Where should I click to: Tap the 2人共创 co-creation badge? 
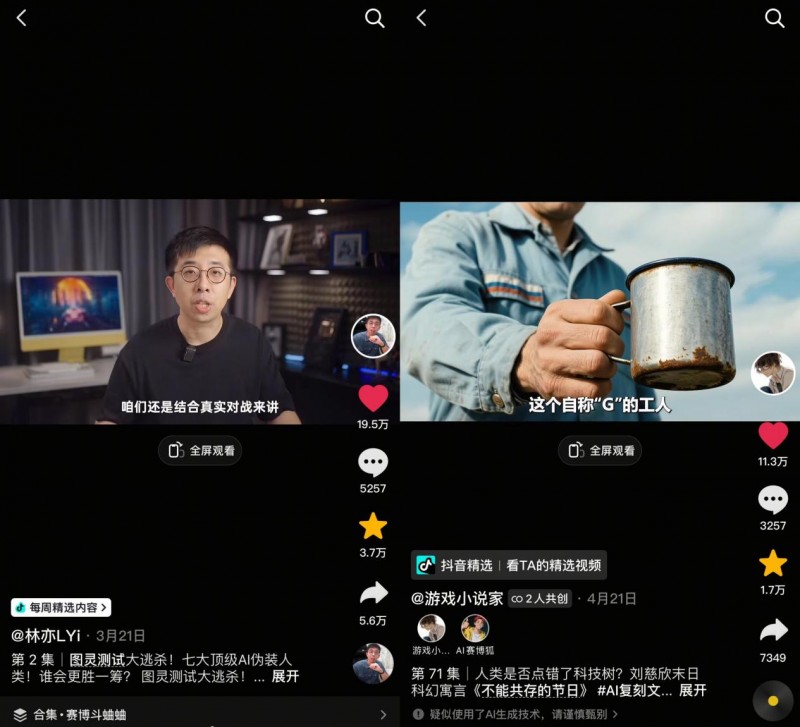pyautogui.click(x=541, y=599)
